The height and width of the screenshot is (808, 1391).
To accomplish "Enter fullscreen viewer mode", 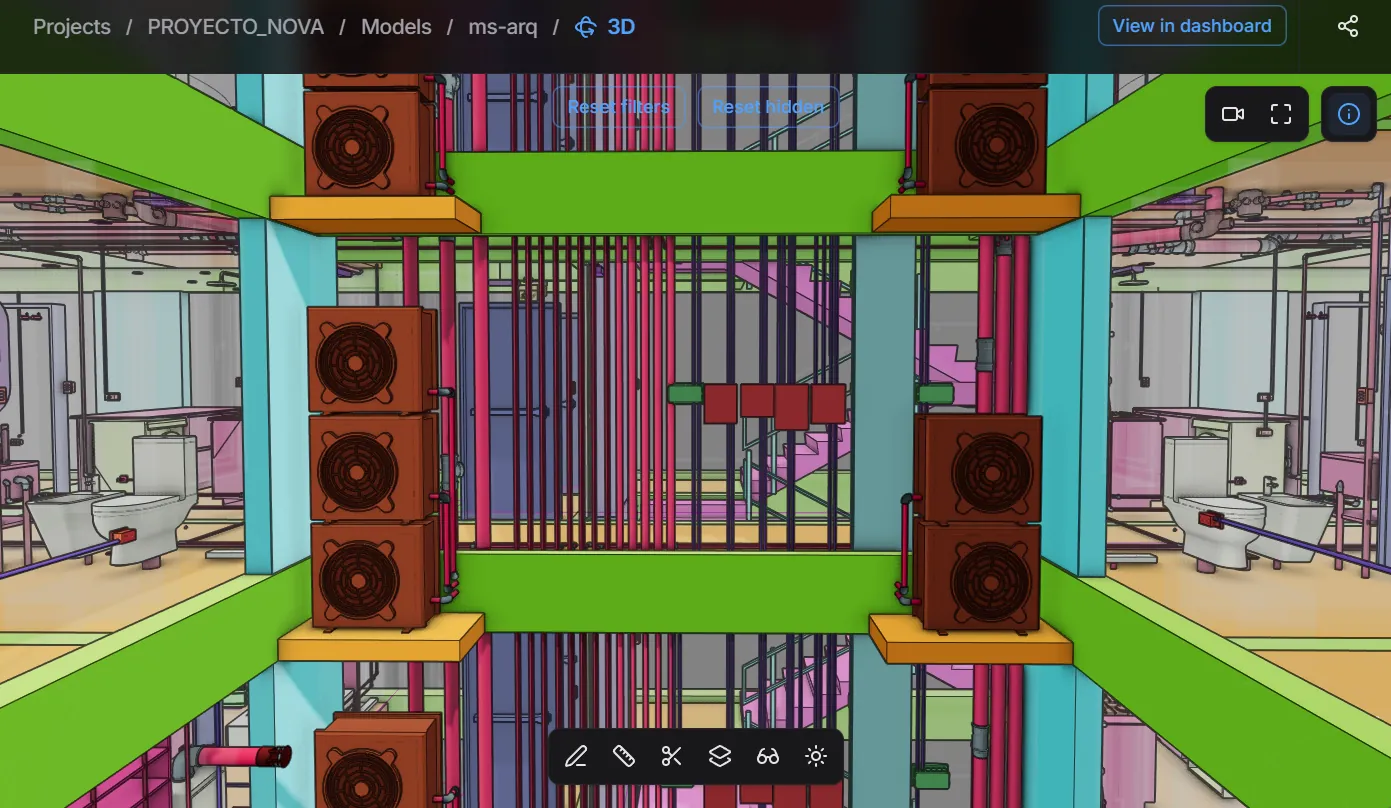I will coord(1281,114).
